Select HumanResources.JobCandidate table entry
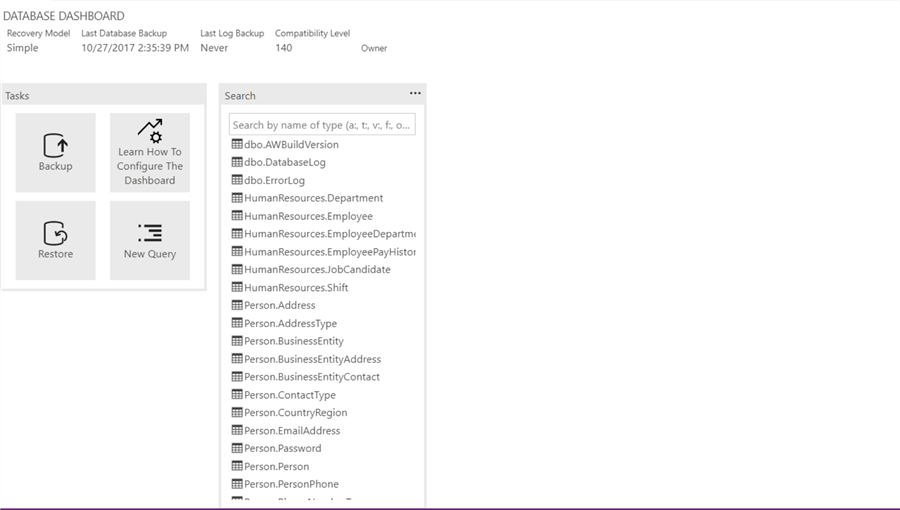The width and height of the screenshot is (900, 510). coord(317,270)
